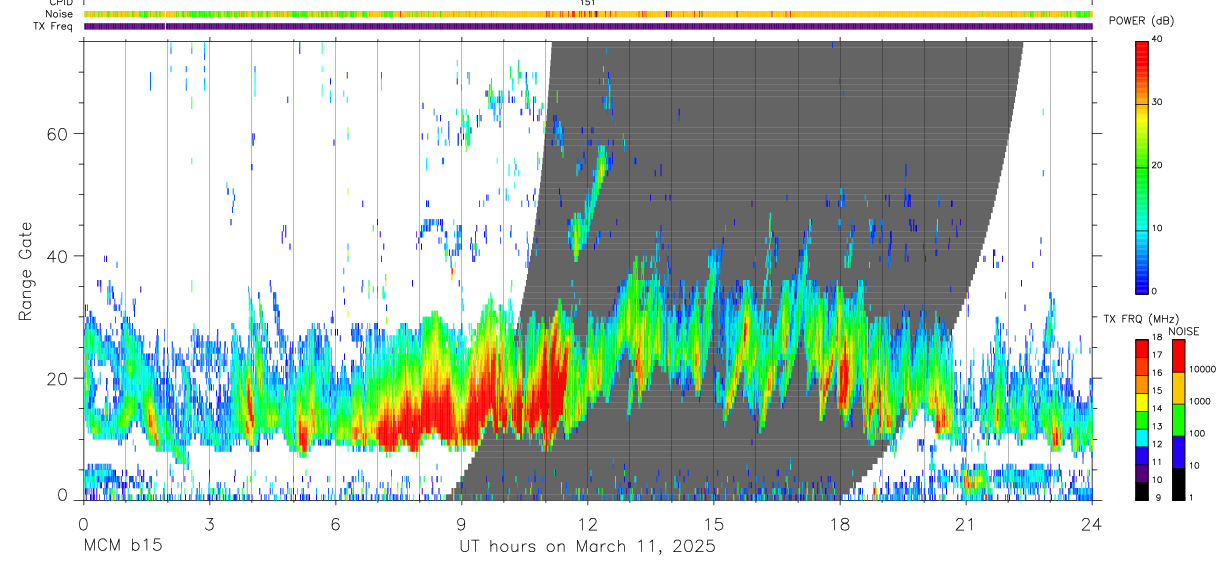This screenshot has height=567, width=1228.
Task: Click the MCM b15 radar label
Action: 122,546
